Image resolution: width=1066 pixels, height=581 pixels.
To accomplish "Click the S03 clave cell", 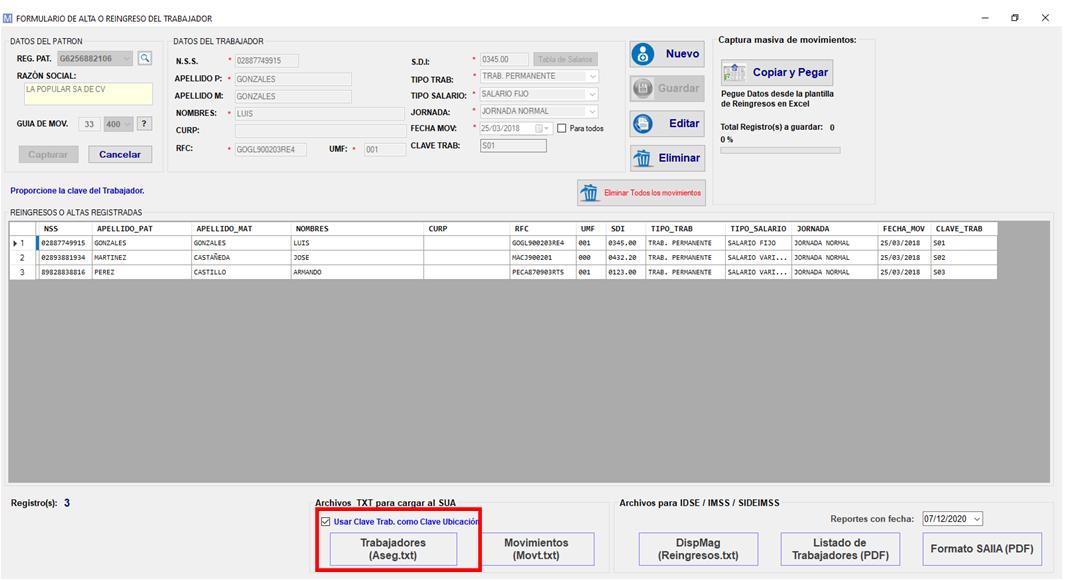I will [x=963, y=272].
